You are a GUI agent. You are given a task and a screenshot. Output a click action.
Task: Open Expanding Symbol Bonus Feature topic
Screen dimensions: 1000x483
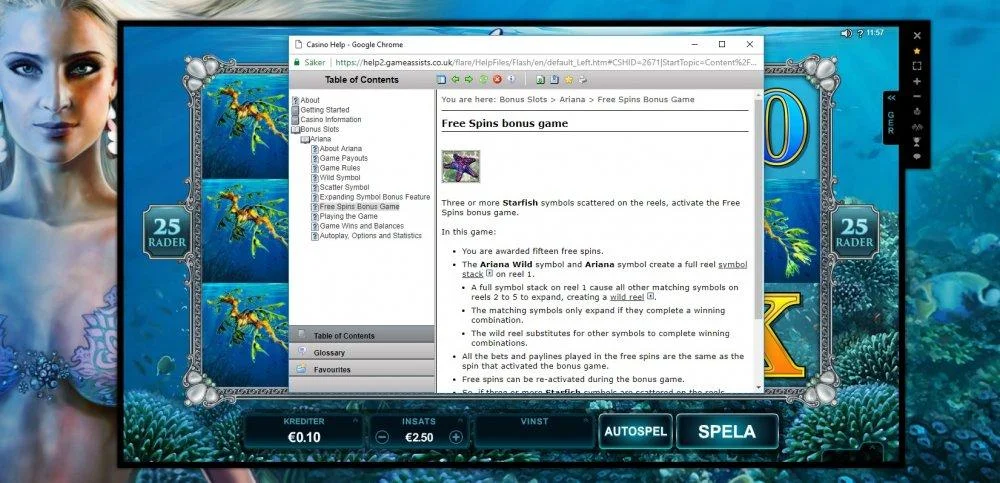(x=374, y=197)
